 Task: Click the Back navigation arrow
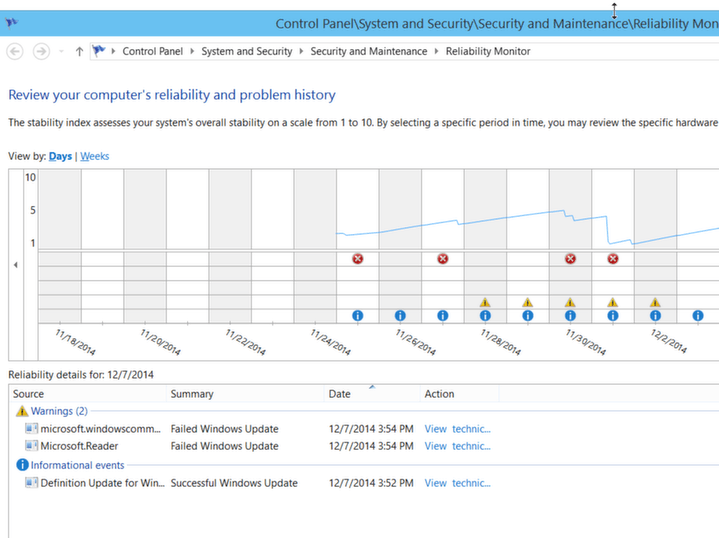tap(15, 51)
